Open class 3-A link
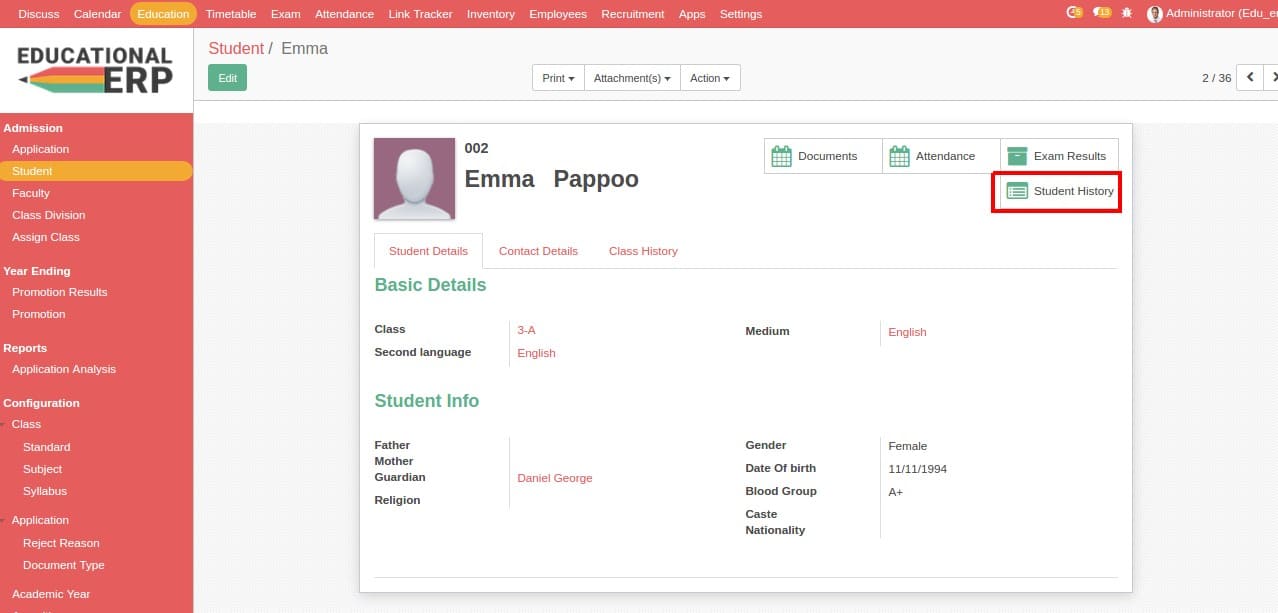 (x=526, y=330)
